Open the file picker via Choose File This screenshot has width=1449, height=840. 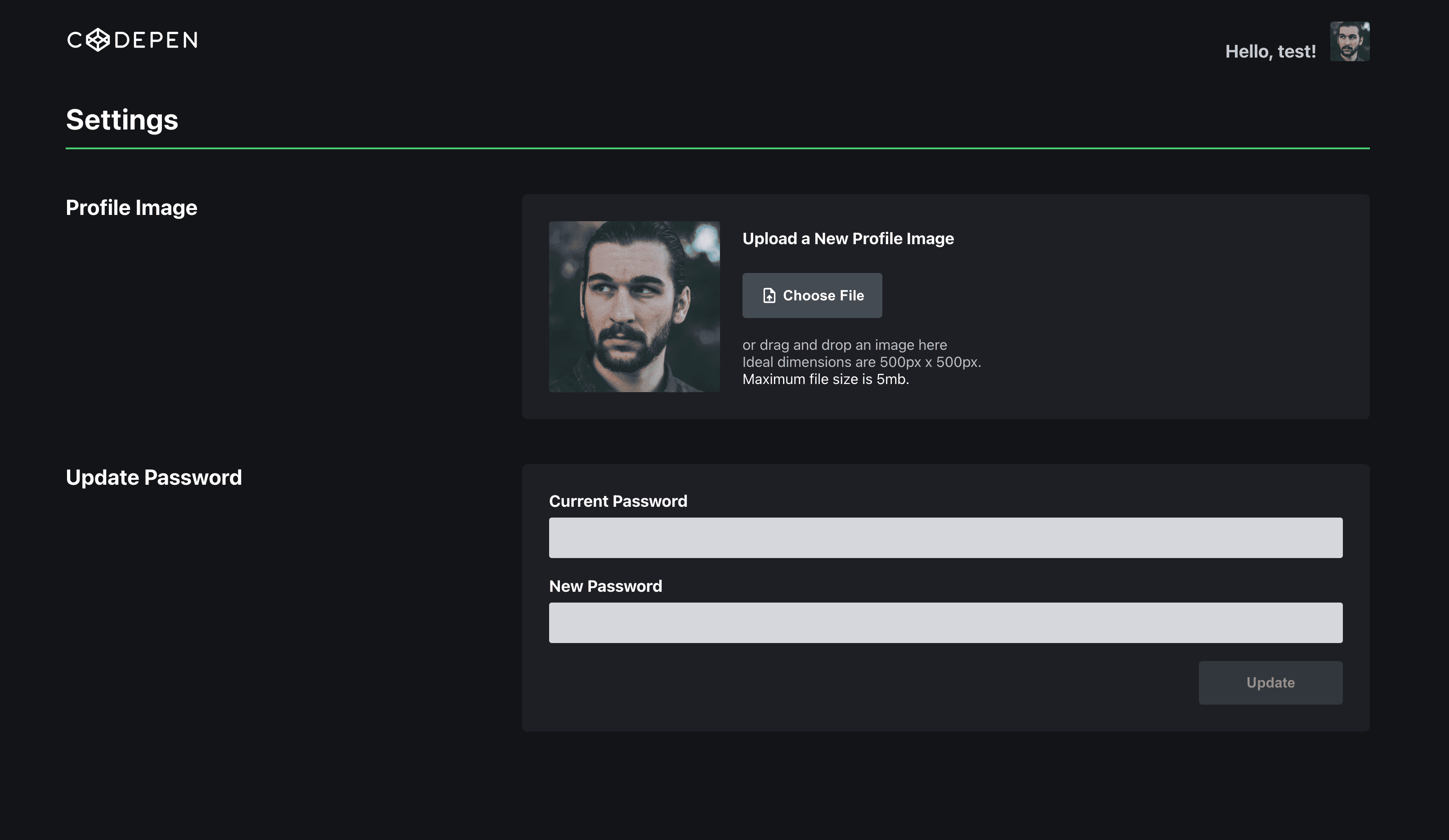(x=812, y=295)
